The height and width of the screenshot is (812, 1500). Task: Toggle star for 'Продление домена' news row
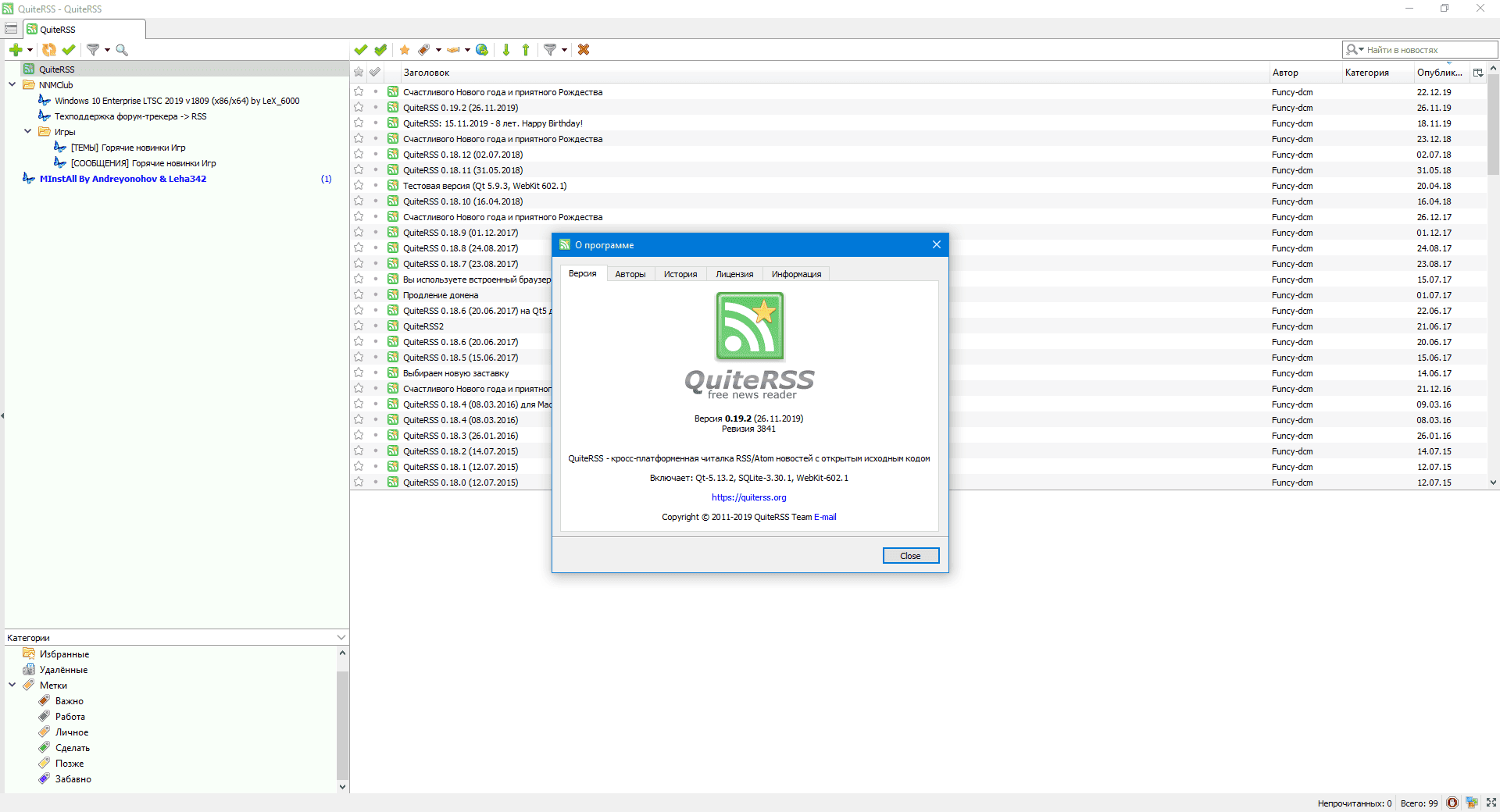pyautogui.click(x=359, y=295)
